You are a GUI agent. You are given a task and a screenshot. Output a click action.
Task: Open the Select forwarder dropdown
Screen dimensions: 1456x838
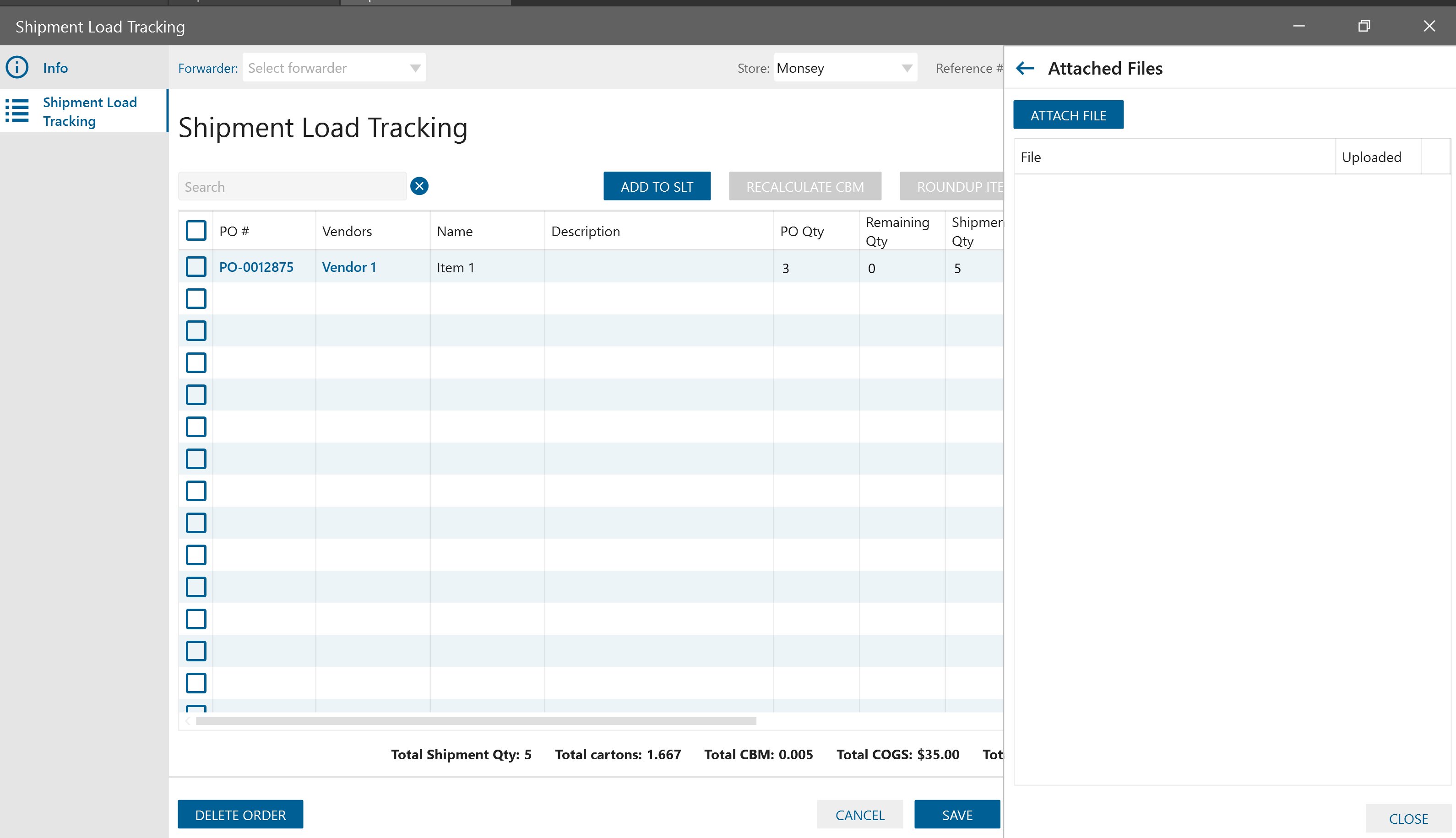pyautogui.click(x=415, y=68)
